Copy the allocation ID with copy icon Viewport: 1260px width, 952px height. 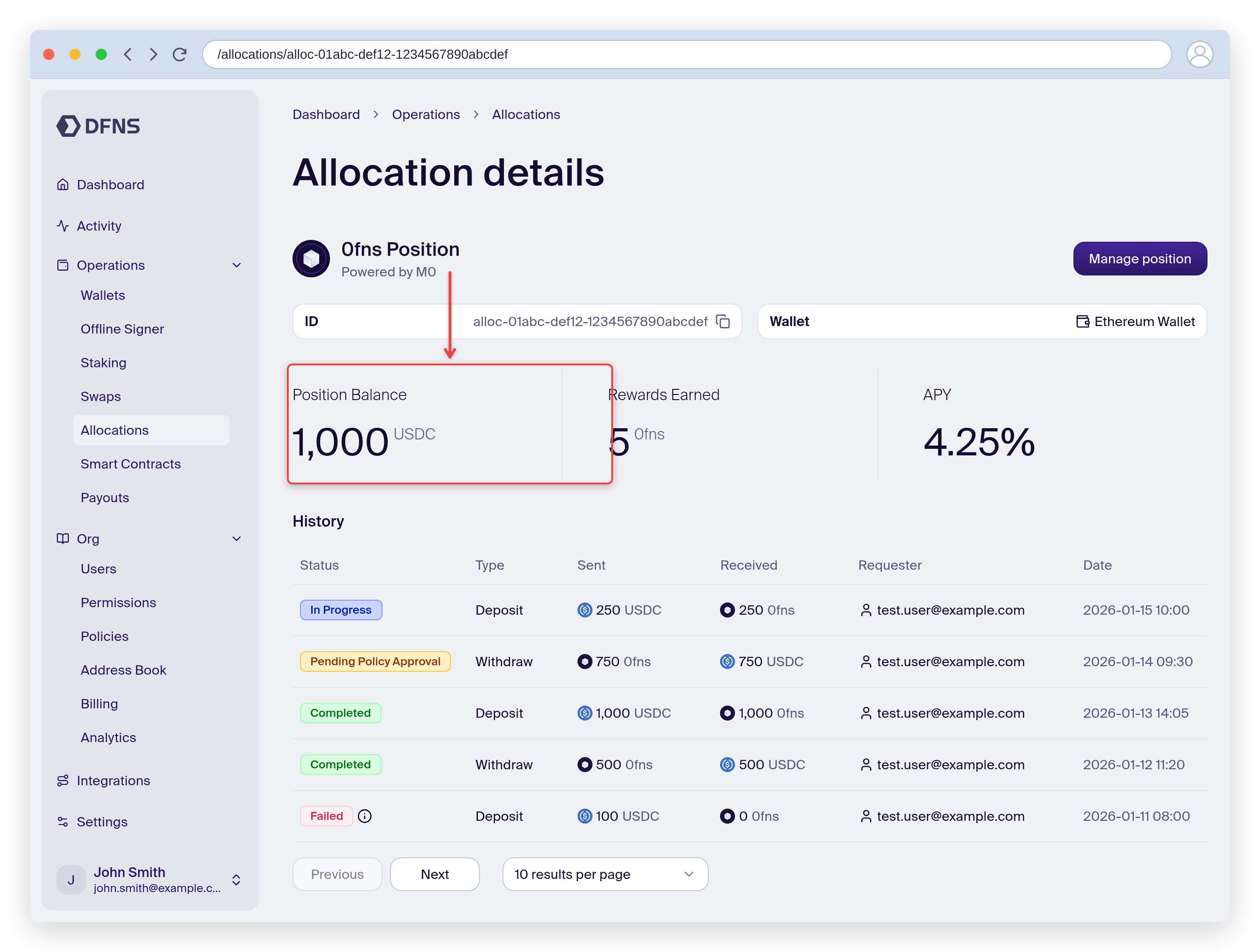click(x=723, y=322)
